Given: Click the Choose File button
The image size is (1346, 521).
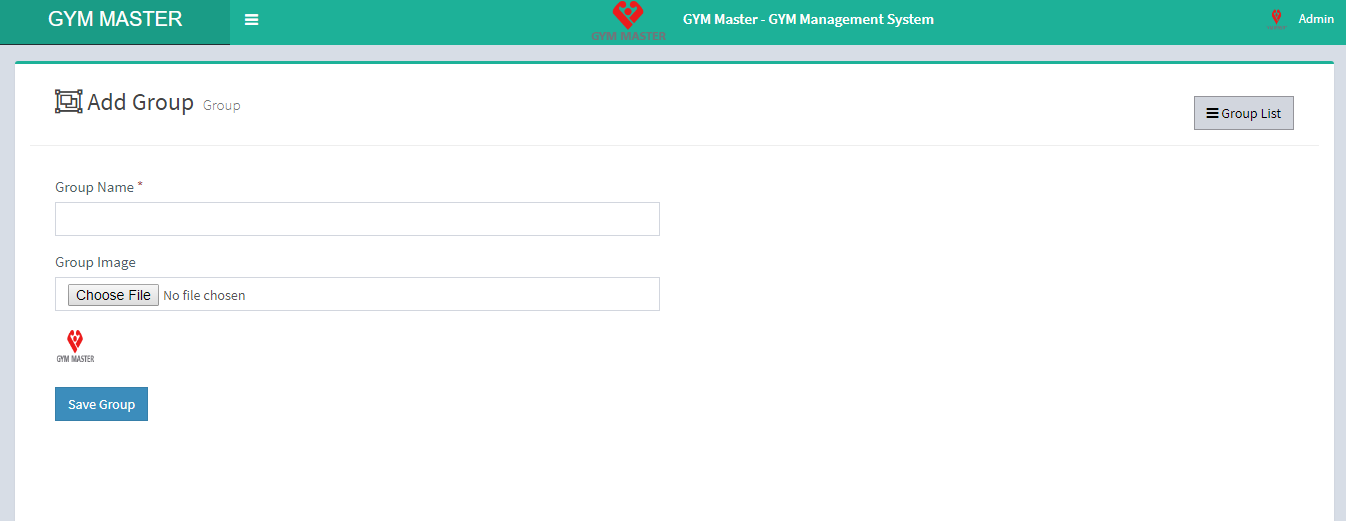Looking at the screenshot, I should [113, 295].
